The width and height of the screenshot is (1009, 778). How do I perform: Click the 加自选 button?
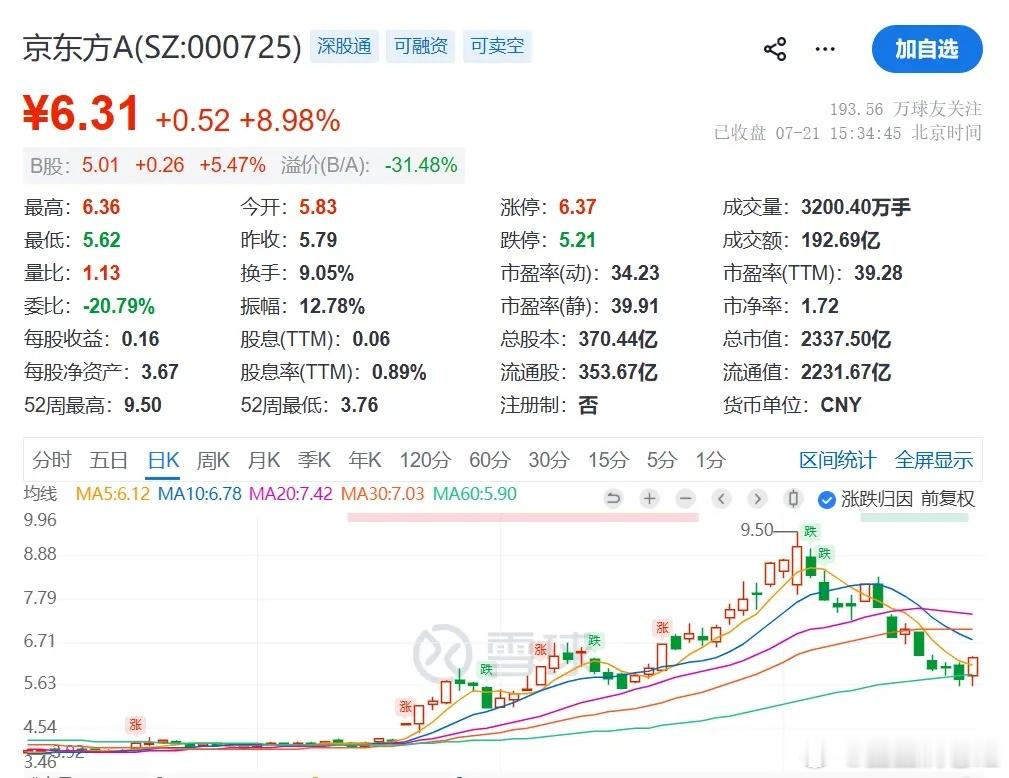pos(927,49)
